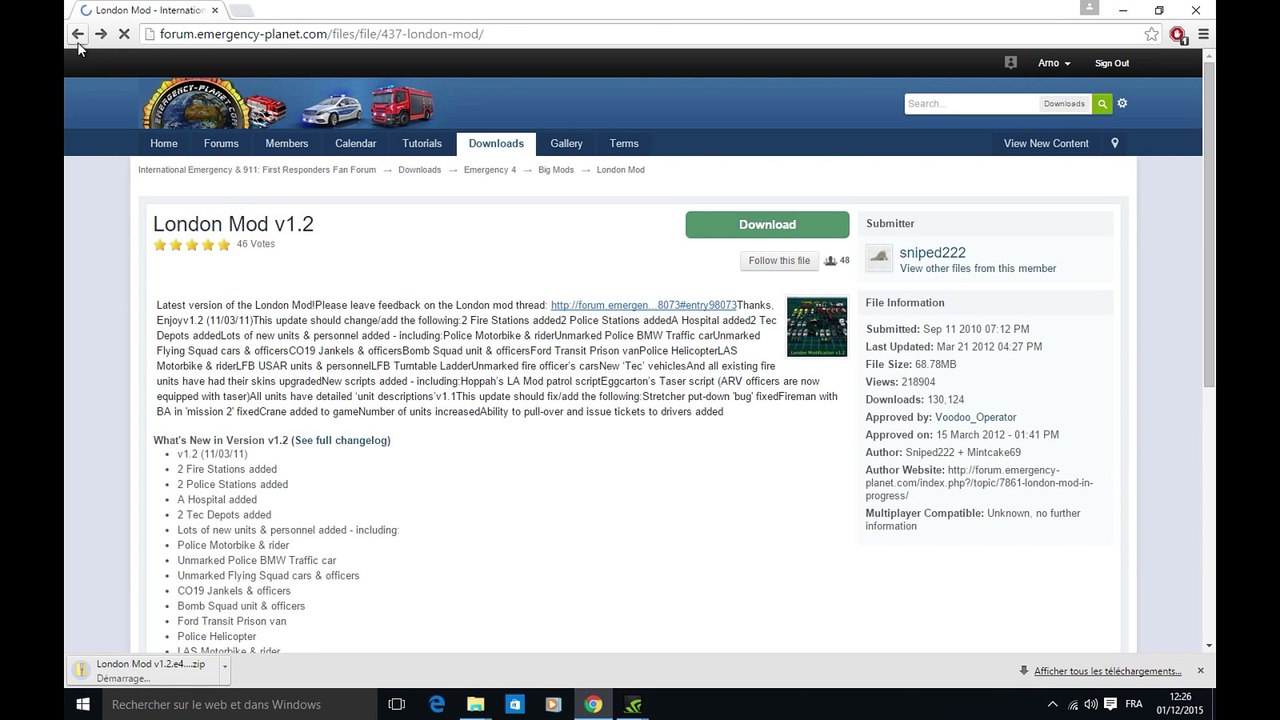Click the address bar URL field

click(x=640, y=34)
